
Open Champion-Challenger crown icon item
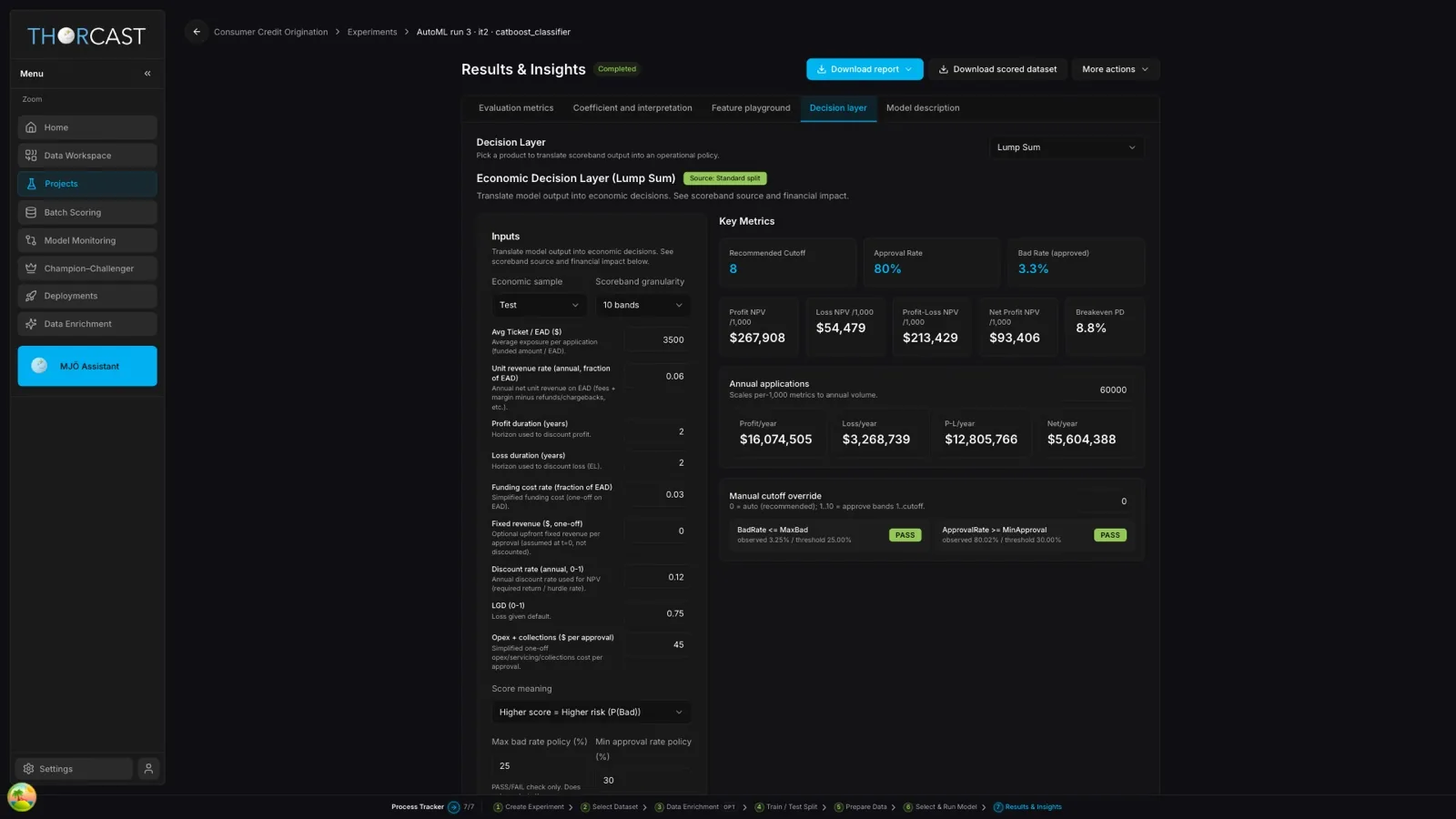(x=87, y=268)
